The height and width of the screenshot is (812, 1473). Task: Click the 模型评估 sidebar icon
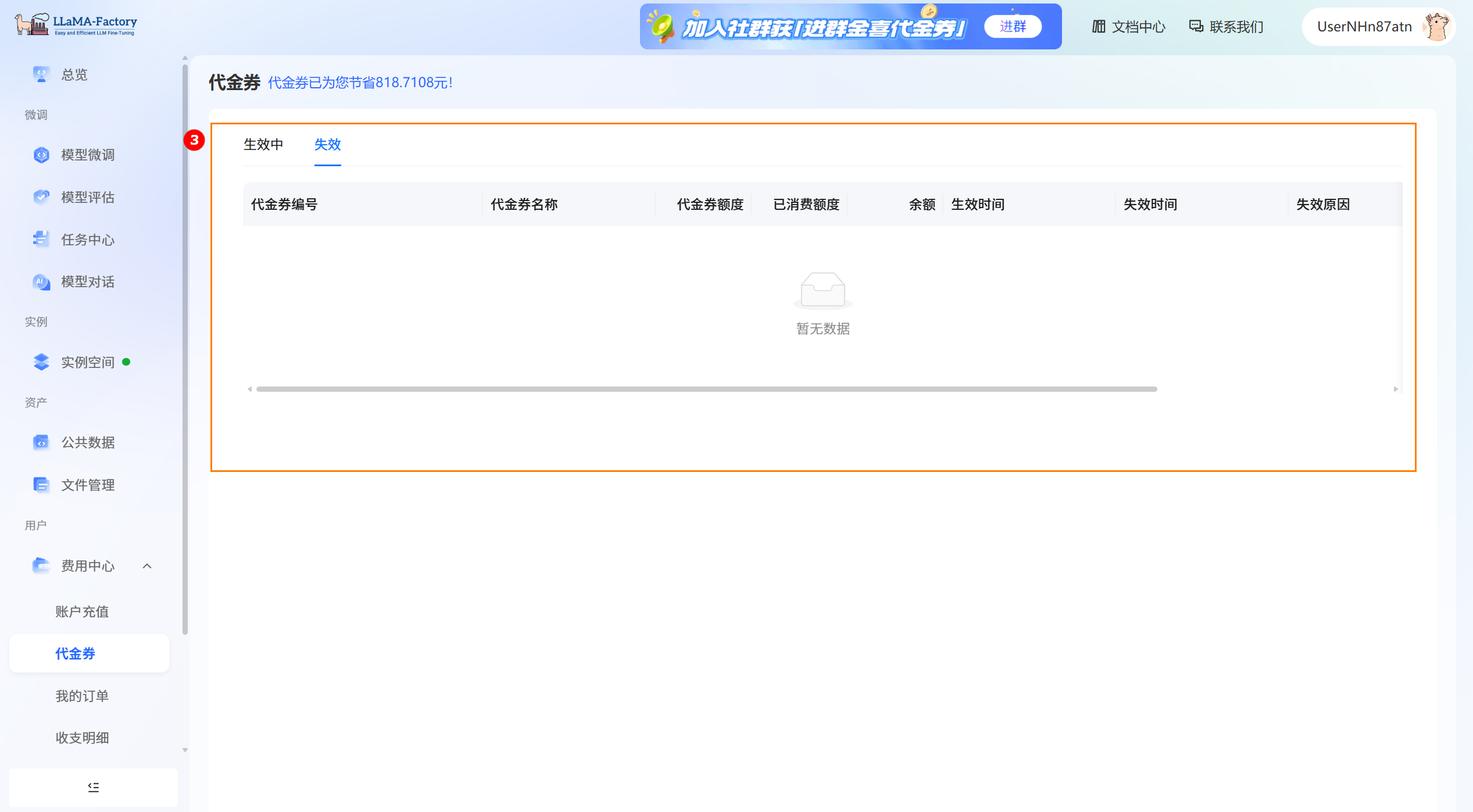click(41, 197)
